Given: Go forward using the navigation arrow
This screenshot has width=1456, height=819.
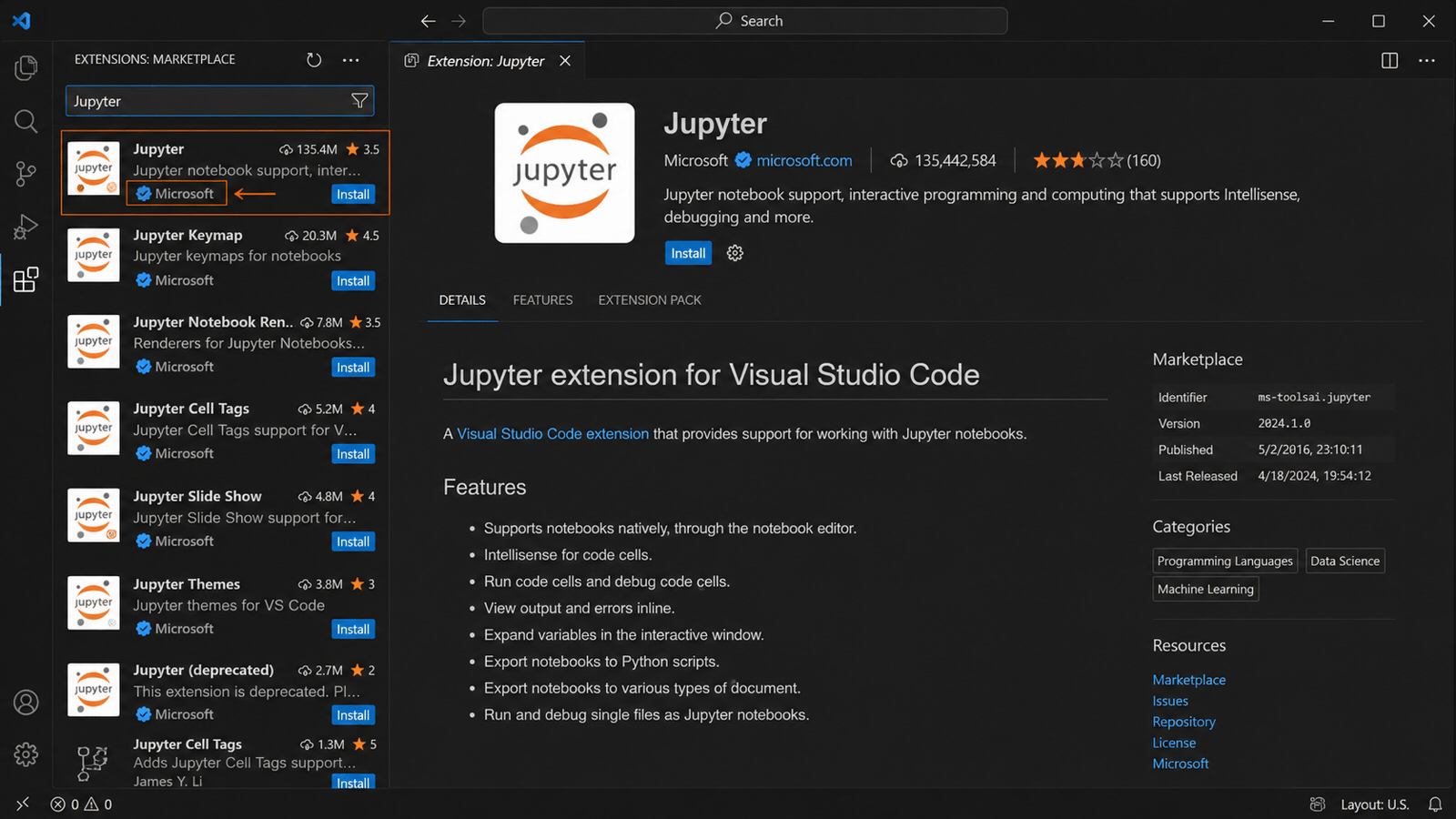Looking at the screenshot, I should (x=459, y=21).
